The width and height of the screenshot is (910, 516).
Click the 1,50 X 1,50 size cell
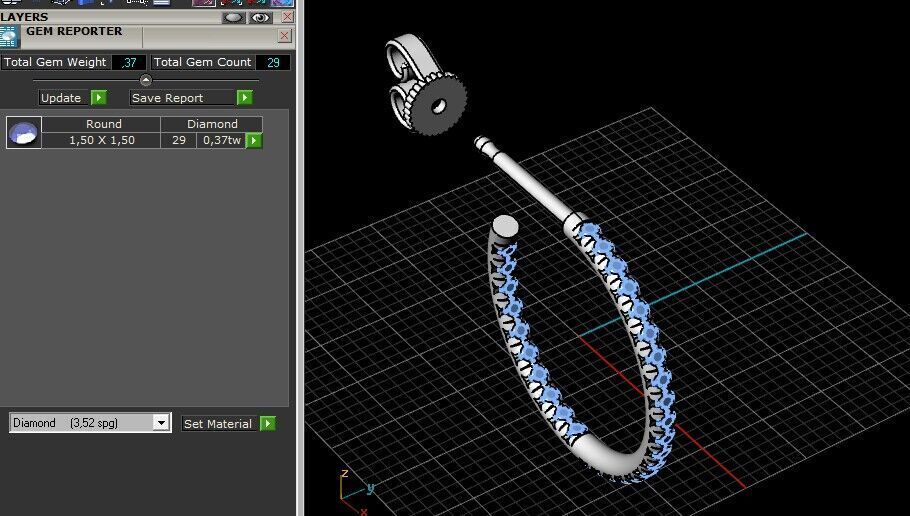point(102,140)
